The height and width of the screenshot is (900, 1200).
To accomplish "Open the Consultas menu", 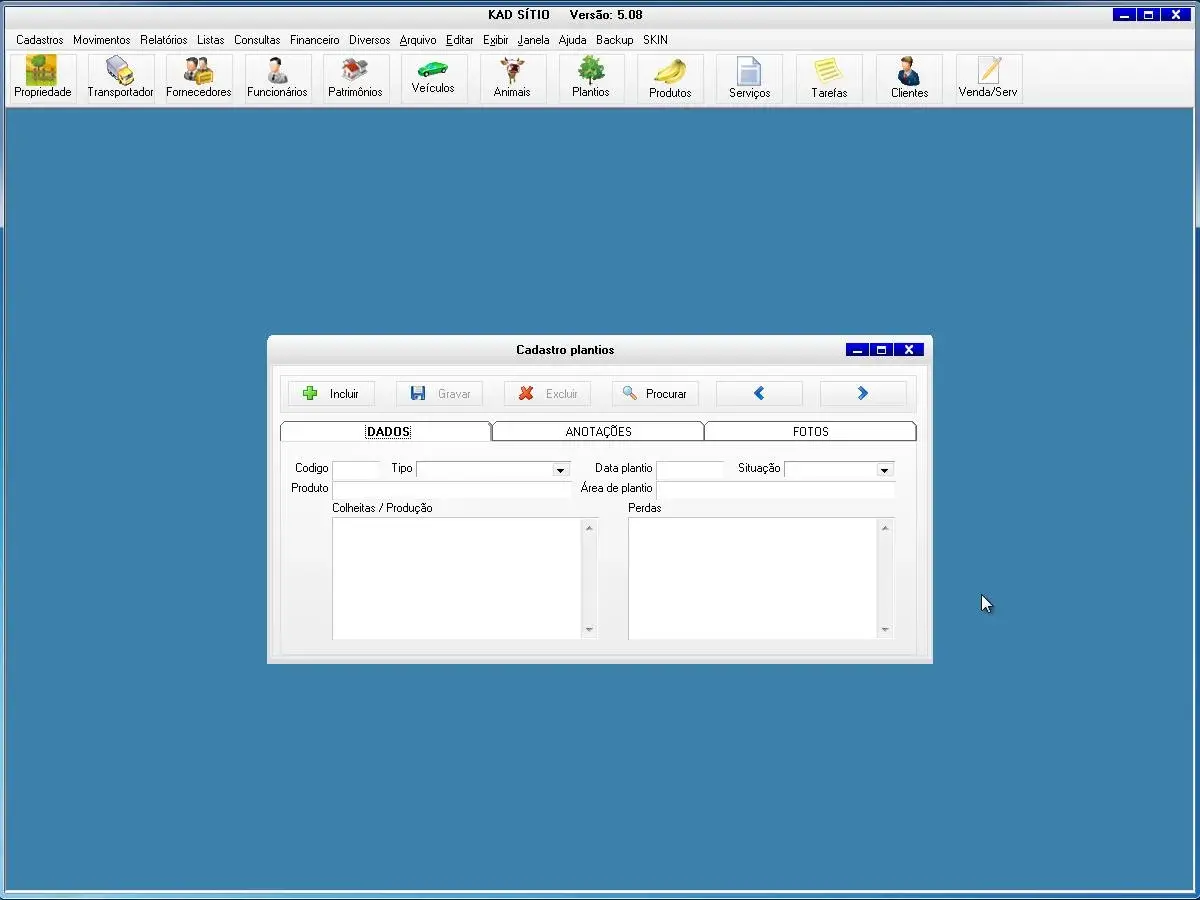I will [x=257, y=40].
